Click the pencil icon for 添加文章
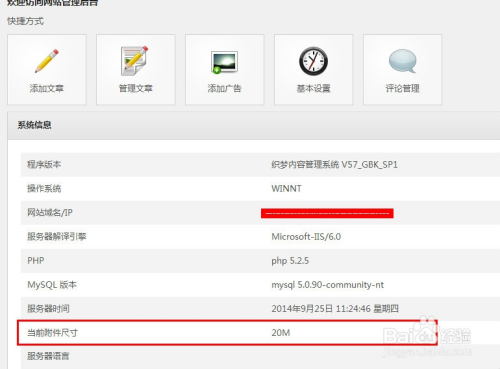 pyautogui.click(x=47, y=61)
